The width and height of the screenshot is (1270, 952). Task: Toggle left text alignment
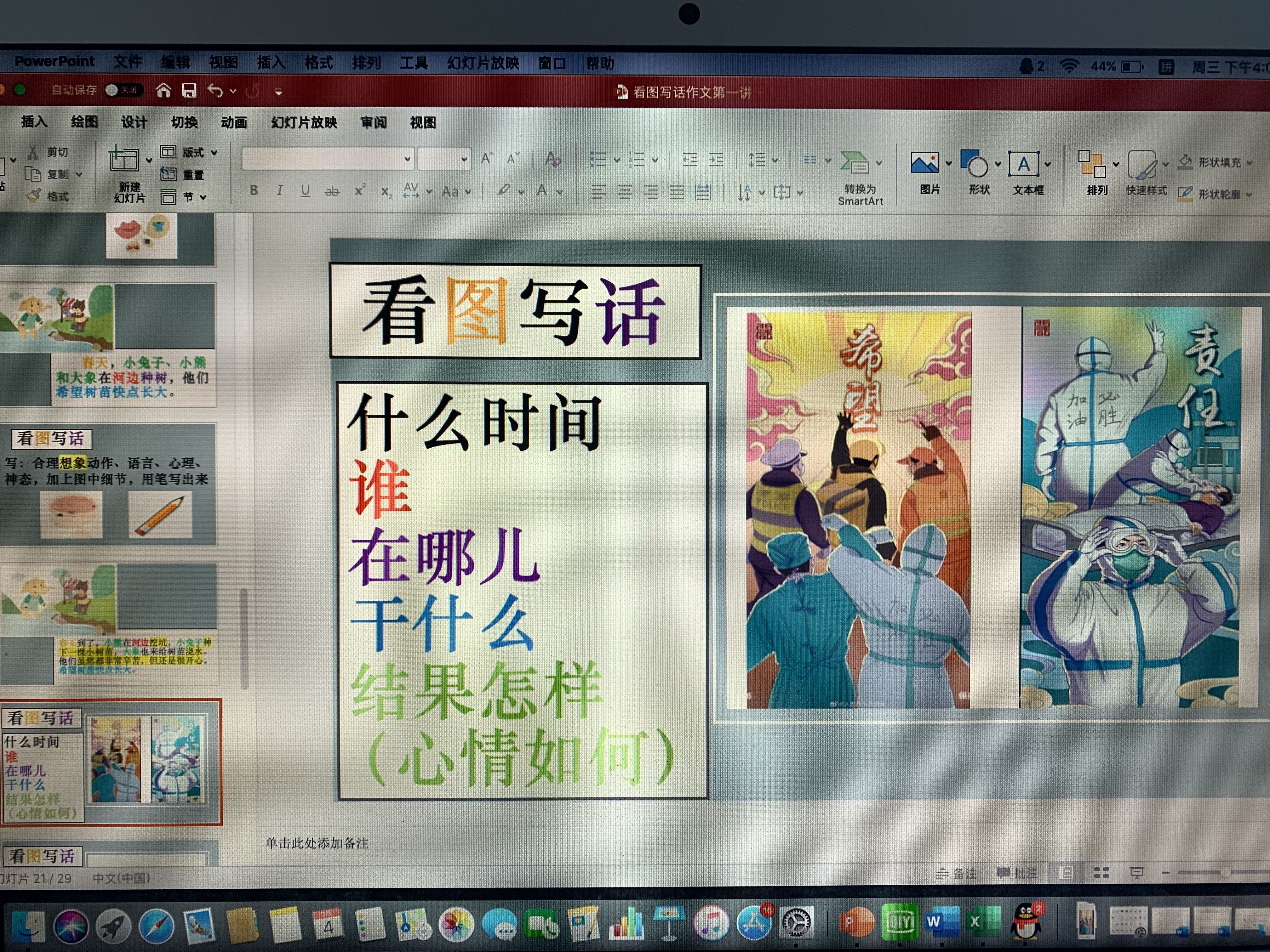[598, 192]
